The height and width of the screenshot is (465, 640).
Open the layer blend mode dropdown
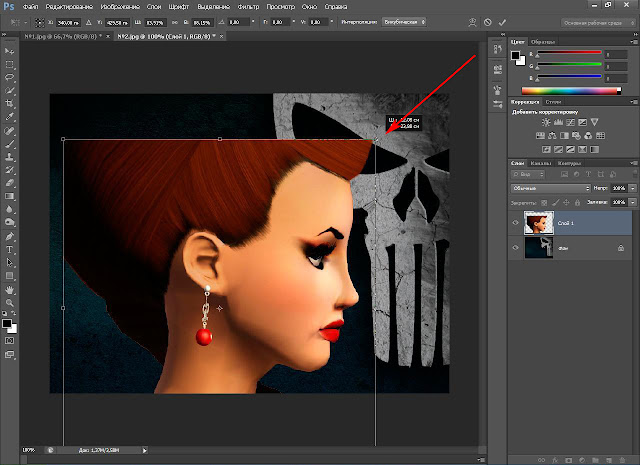point(551,188)
